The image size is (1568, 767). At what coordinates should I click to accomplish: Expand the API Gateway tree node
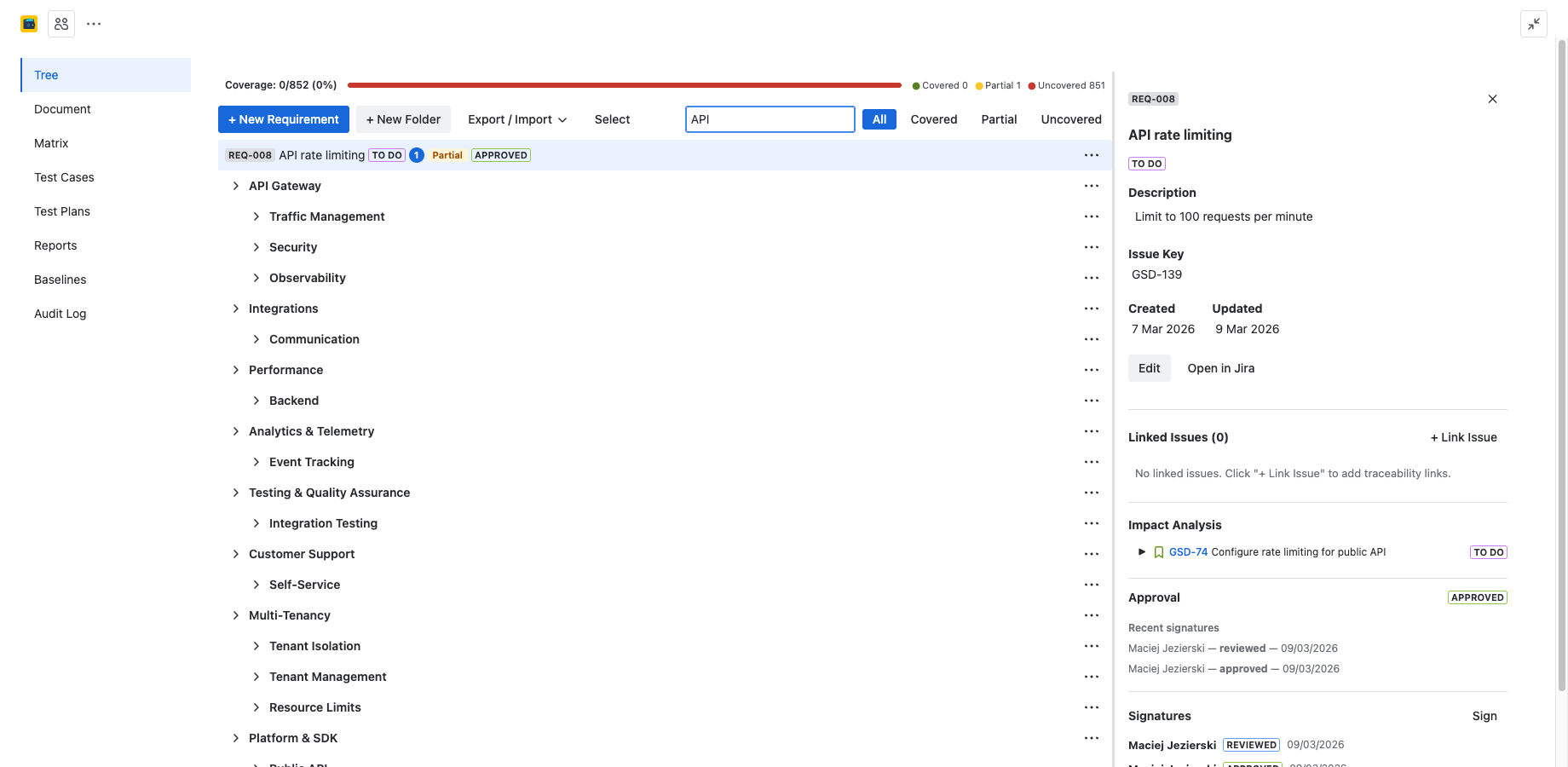[236, 186]
